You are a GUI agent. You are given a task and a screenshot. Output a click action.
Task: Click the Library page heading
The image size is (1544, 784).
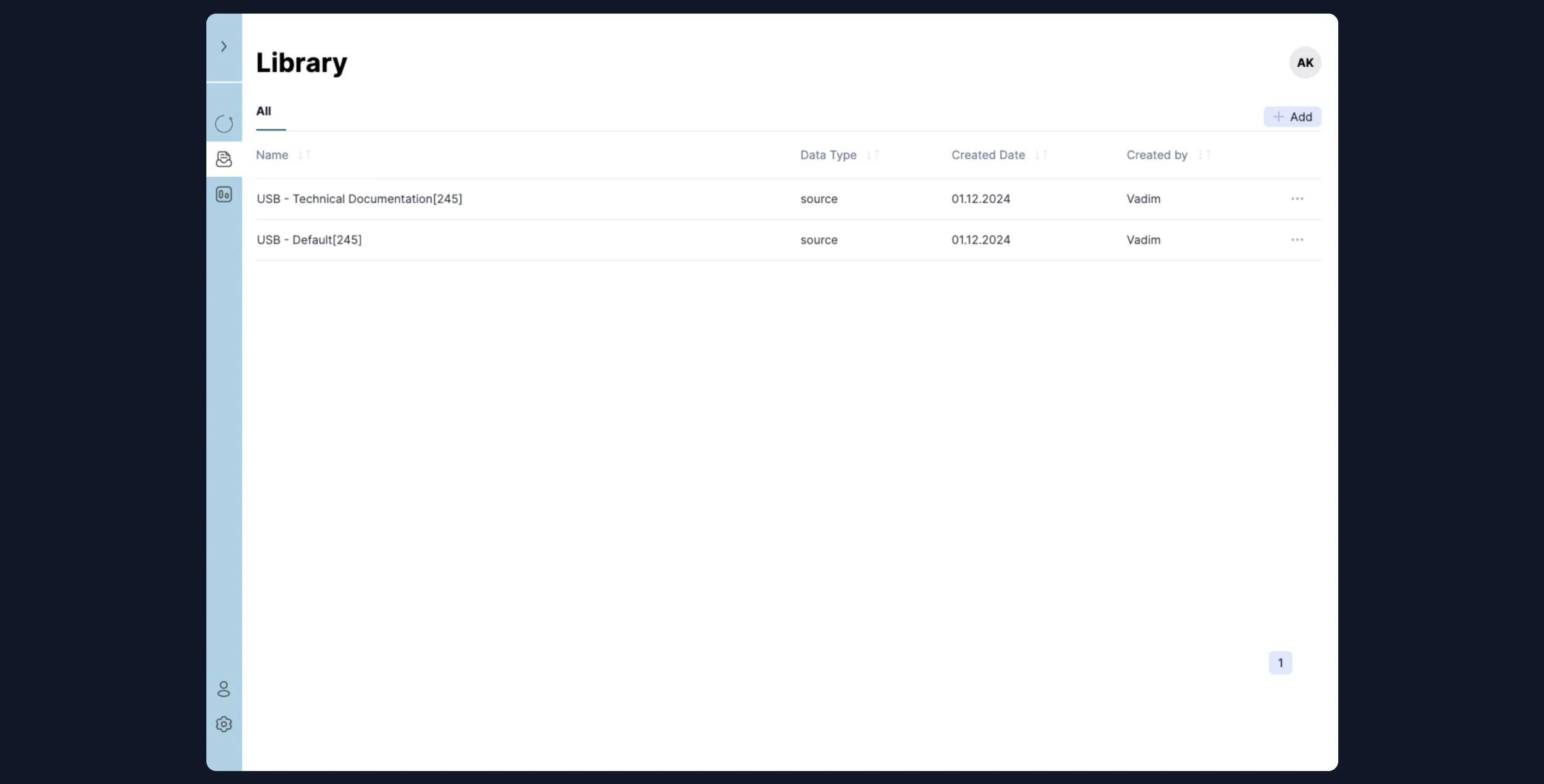[x=301, y=62]
